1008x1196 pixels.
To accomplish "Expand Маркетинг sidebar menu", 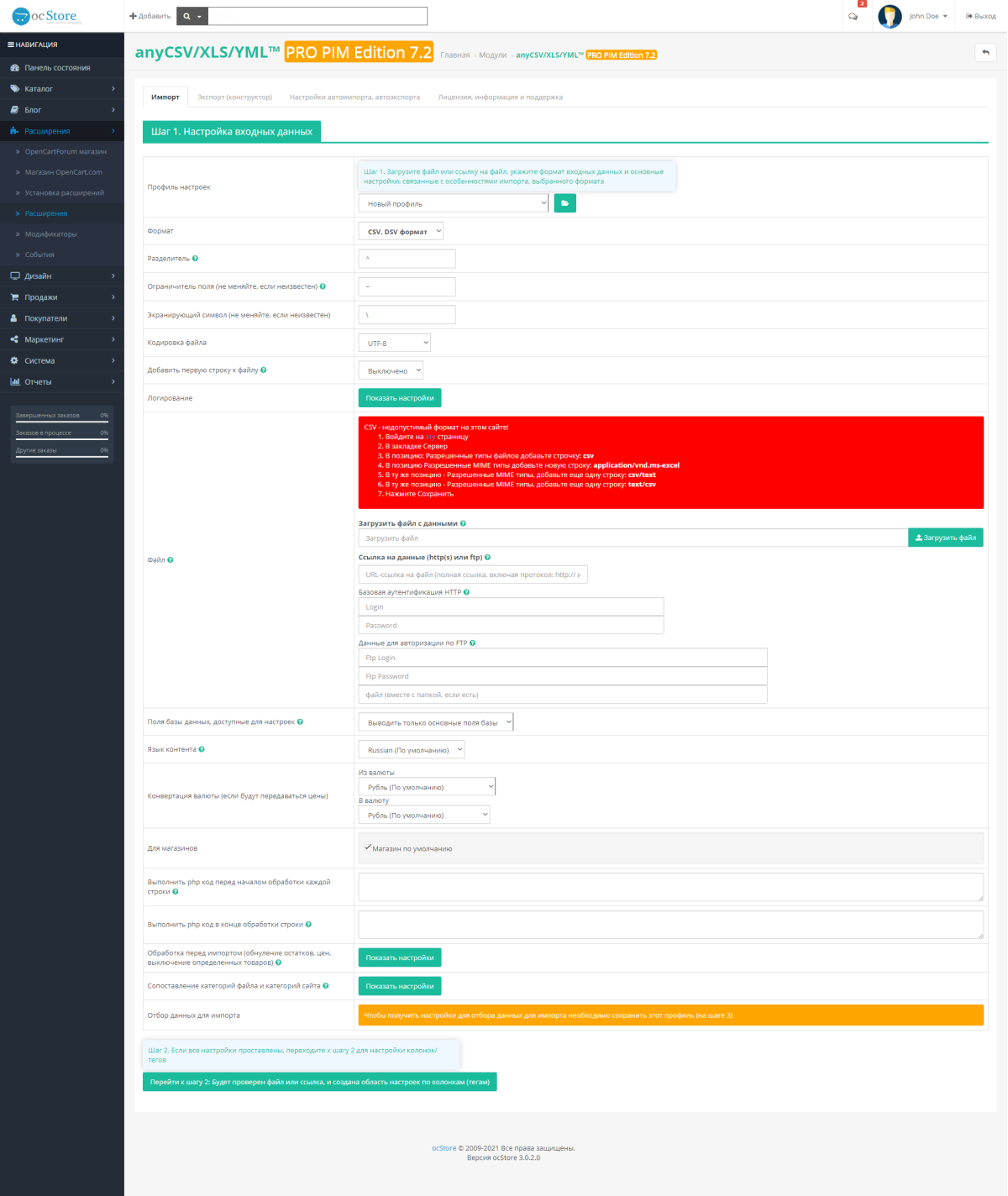I will point(62,339).
